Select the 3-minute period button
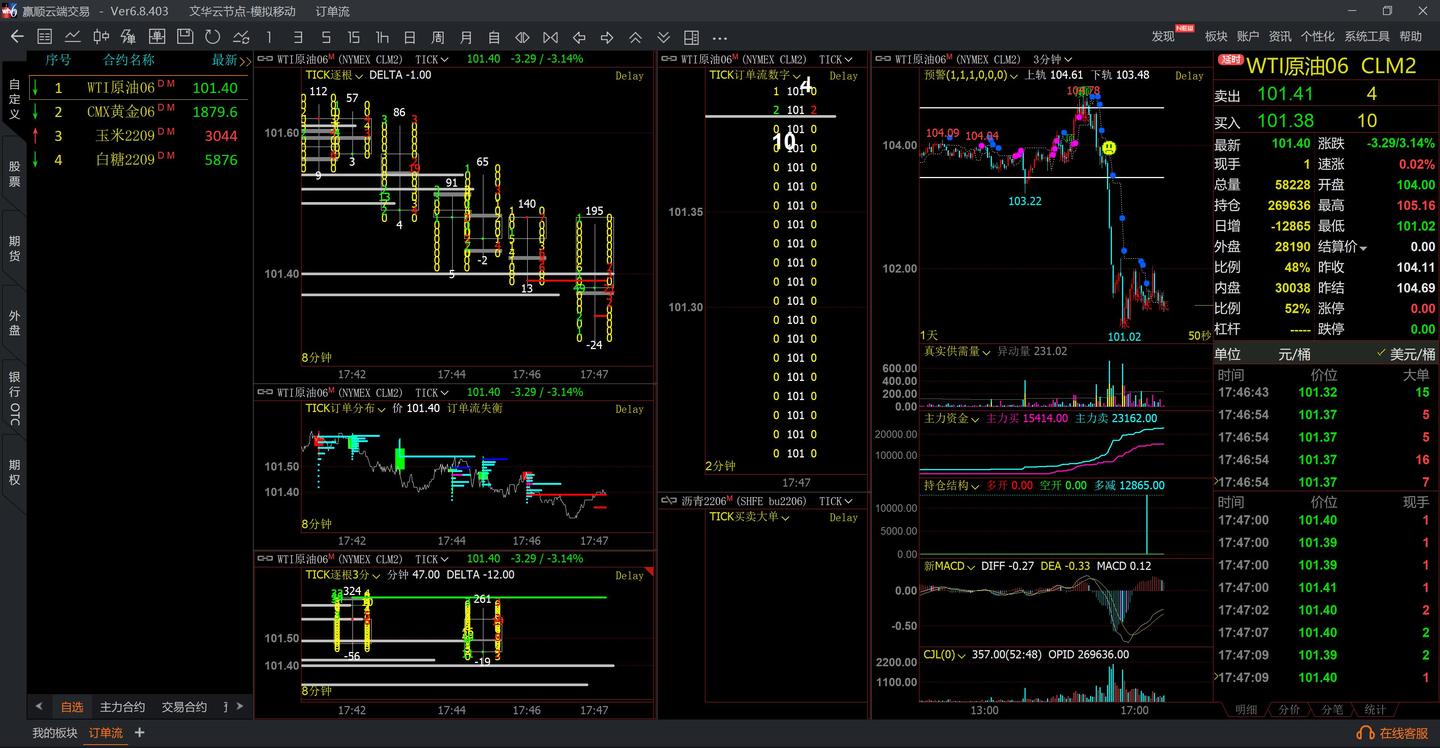1440x748 pixels. click(x=297, y=37)
